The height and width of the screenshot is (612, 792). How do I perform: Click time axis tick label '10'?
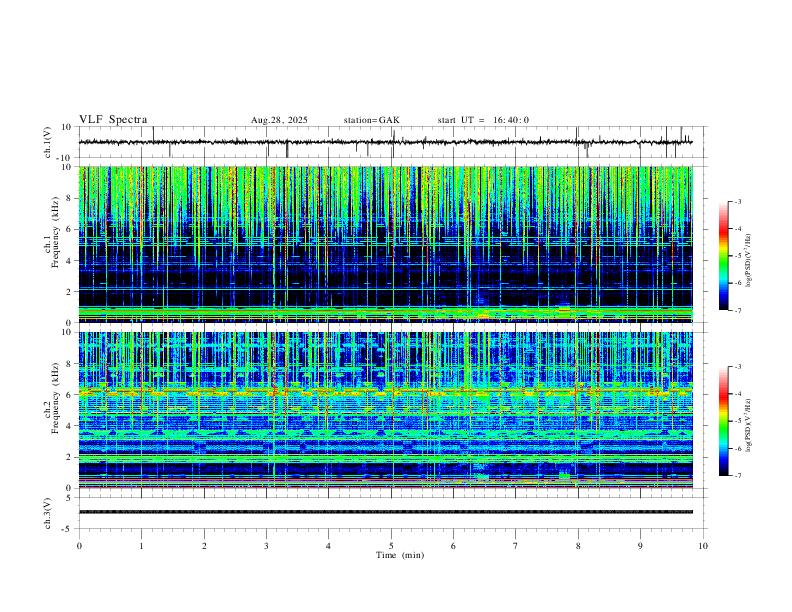(703, 546)
